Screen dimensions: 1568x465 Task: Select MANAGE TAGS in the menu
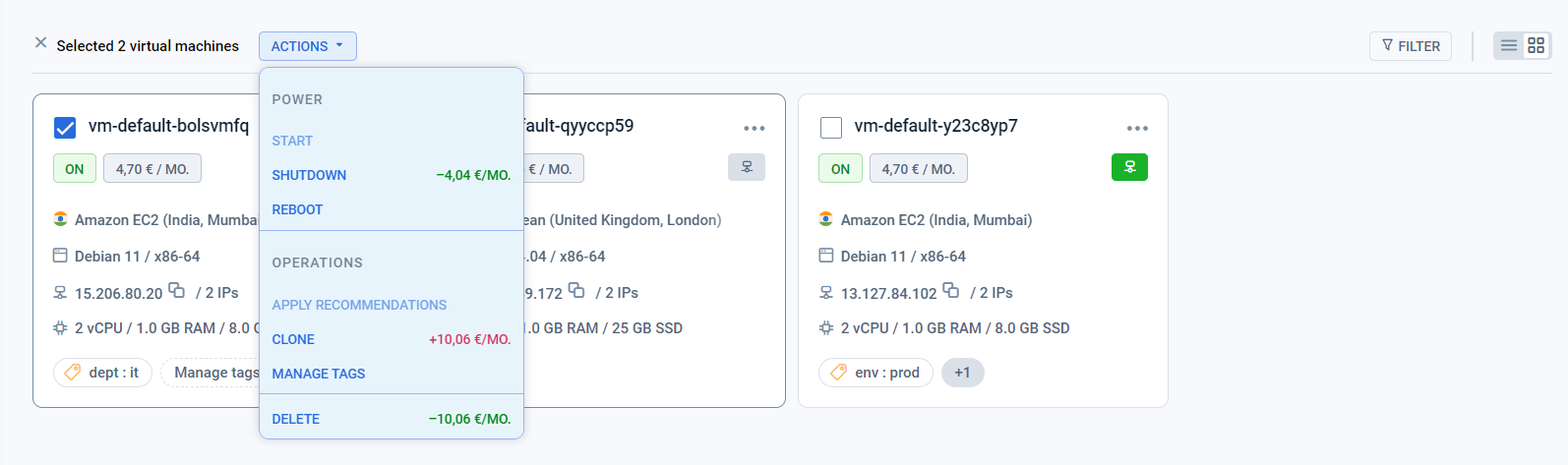[x=392, y=374]
